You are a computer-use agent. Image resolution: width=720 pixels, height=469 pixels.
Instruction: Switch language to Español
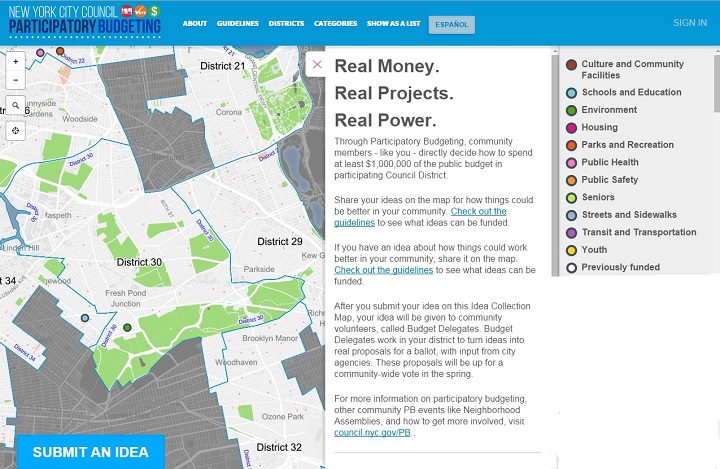coord(452,23)
